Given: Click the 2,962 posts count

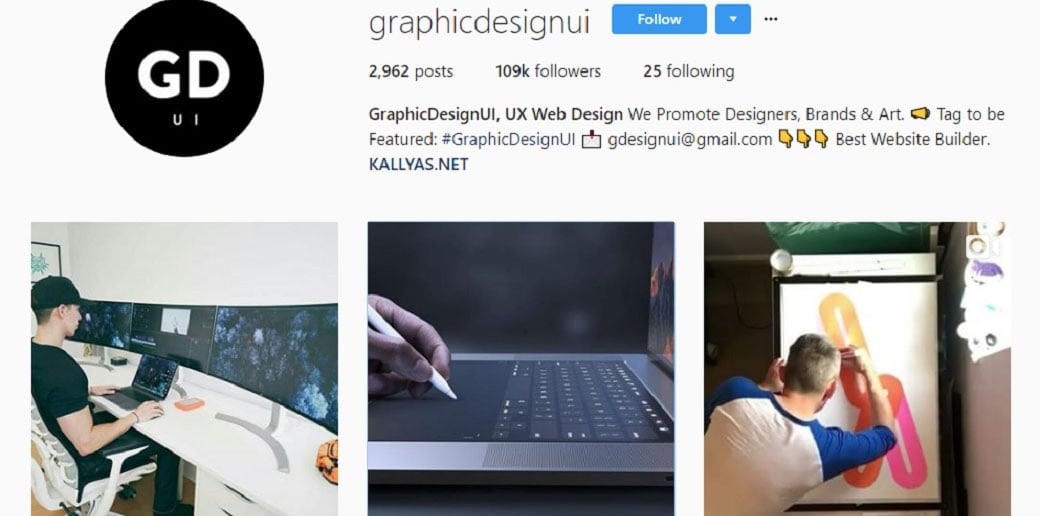Looking at the screenshot, I should 411,71.
